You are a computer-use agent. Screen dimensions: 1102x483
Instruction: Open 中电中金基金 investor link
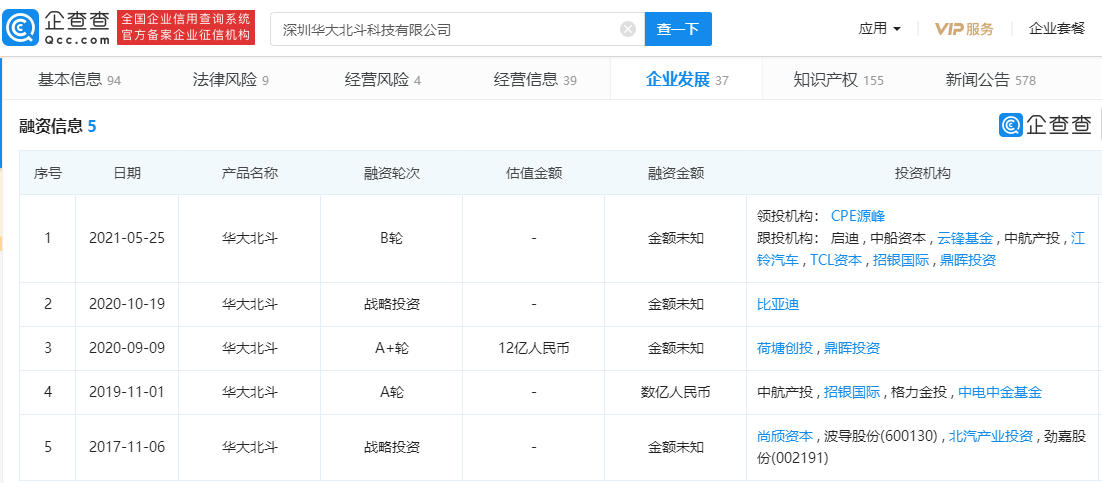[x=1000, y=392]
